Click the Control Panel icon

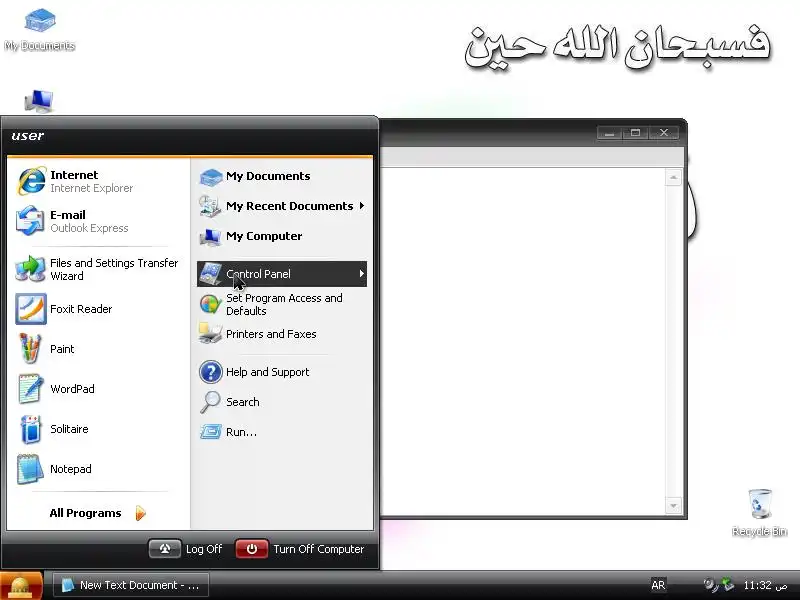(x=210, y=273)
